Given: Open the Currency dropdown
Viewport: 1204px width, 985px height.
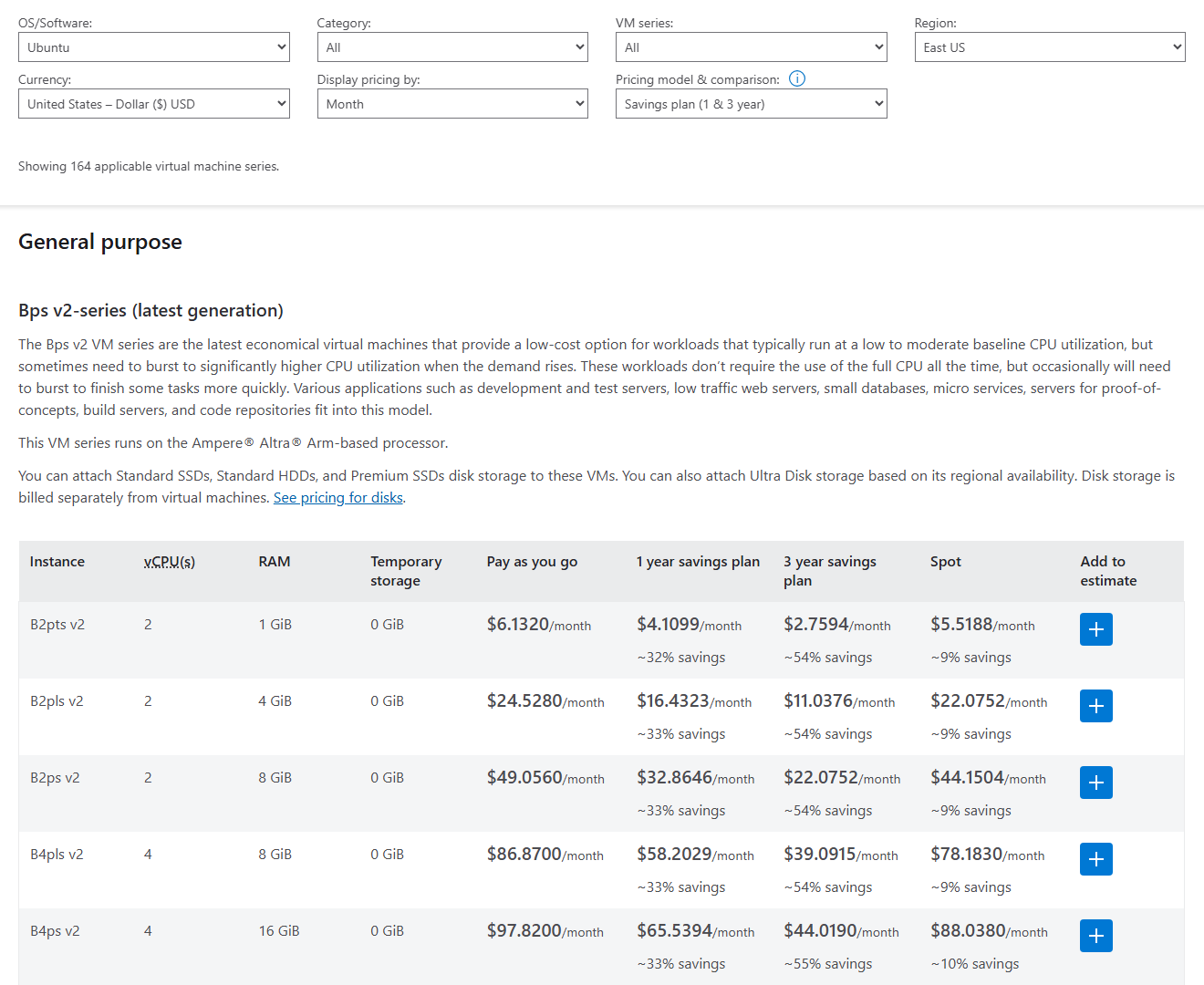Looking at the screenshot, I should coord(154,104).
